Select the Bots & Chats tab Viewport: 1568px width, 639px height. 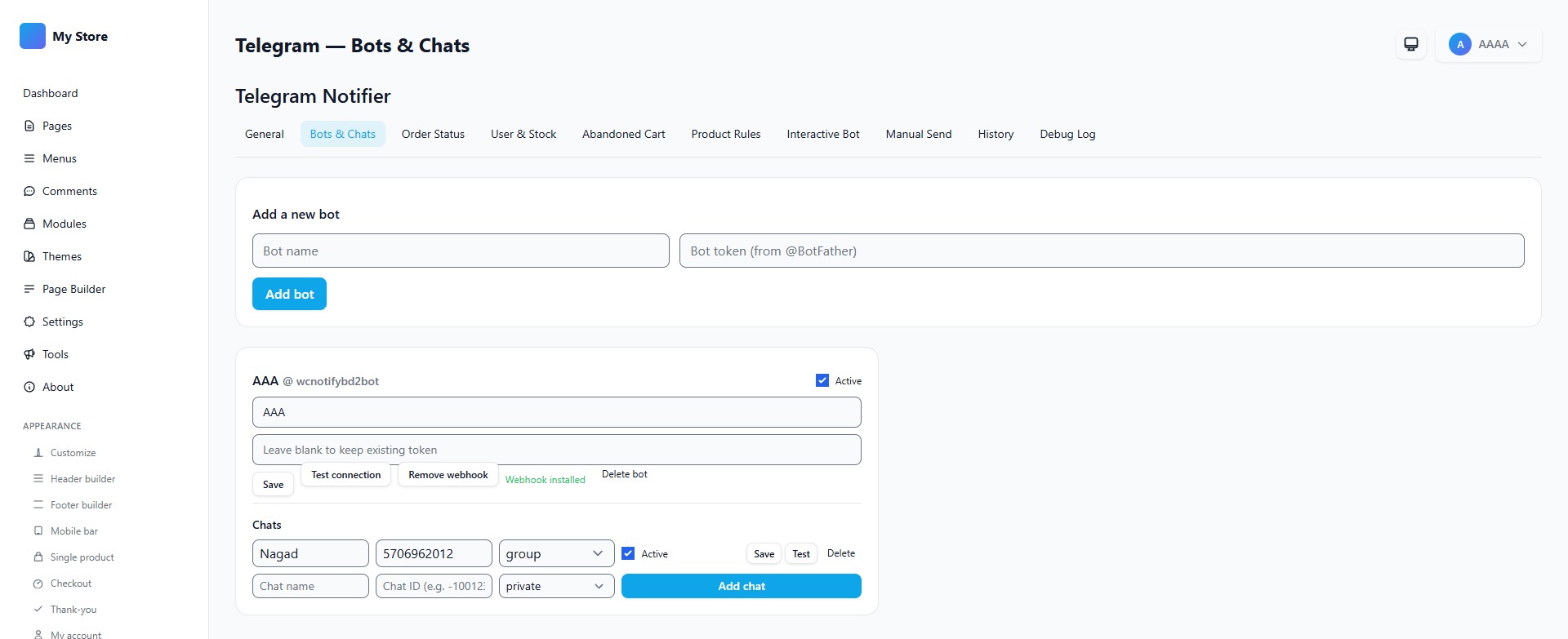[343, 134]
